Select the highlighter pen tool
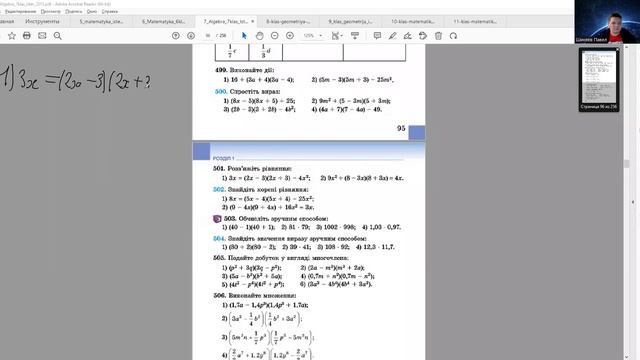Screen dimensions: 640x360 click(392, 36)
